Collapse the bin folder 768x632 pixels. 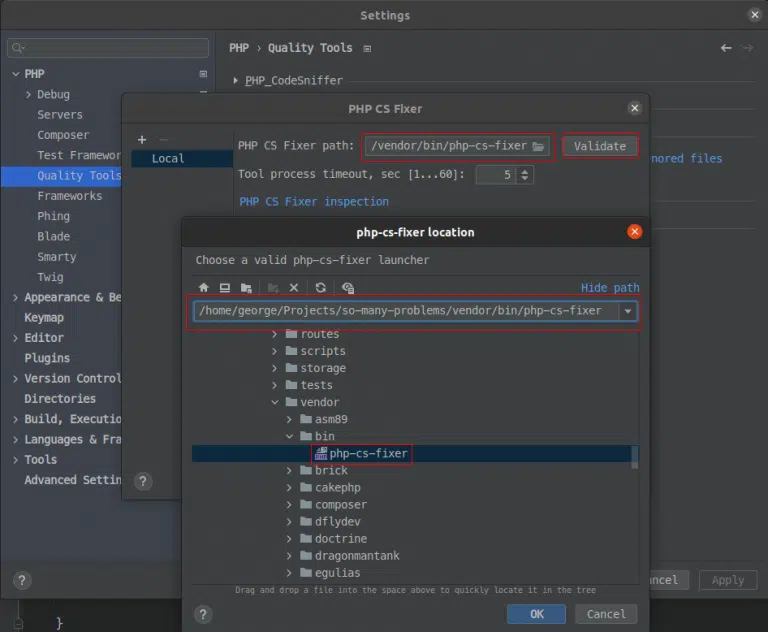coord(289,436)
